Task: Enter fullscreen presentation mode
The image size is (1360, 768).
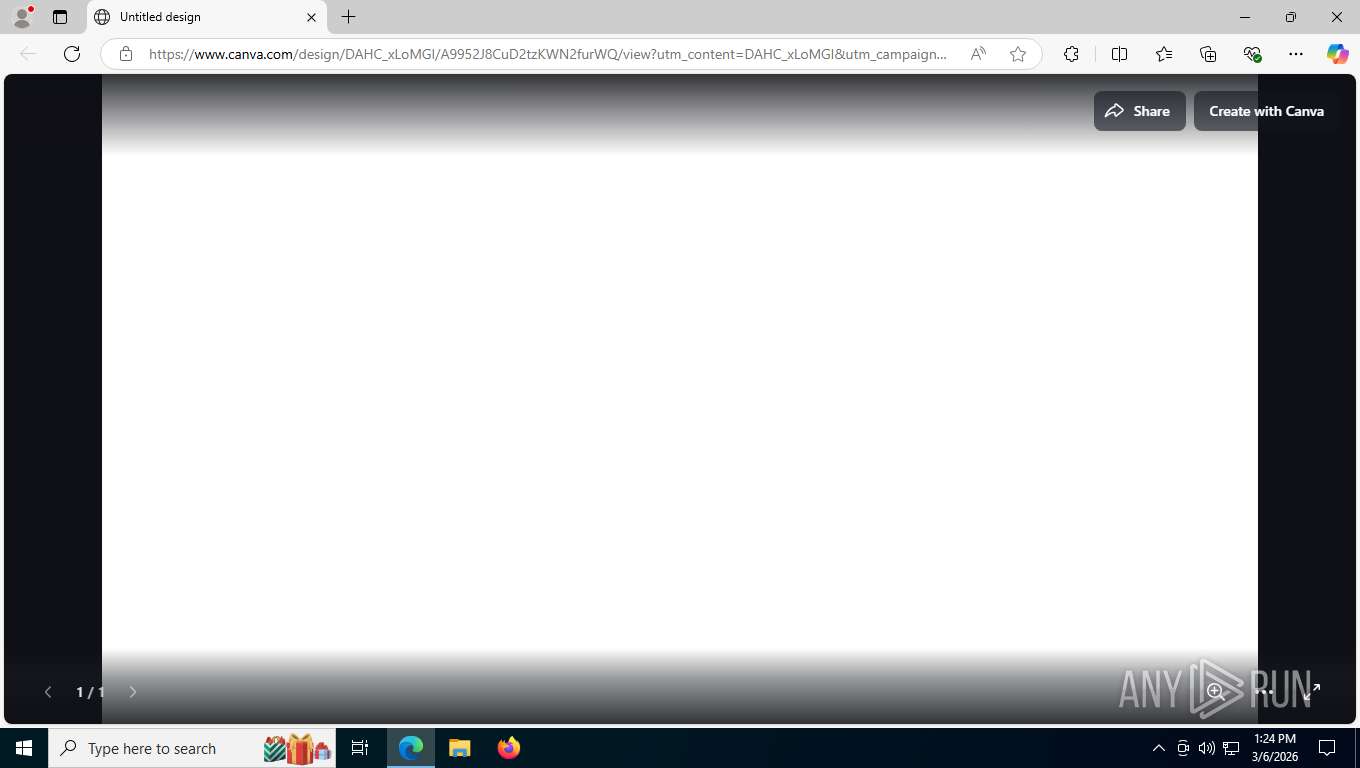Action: 1312,691
